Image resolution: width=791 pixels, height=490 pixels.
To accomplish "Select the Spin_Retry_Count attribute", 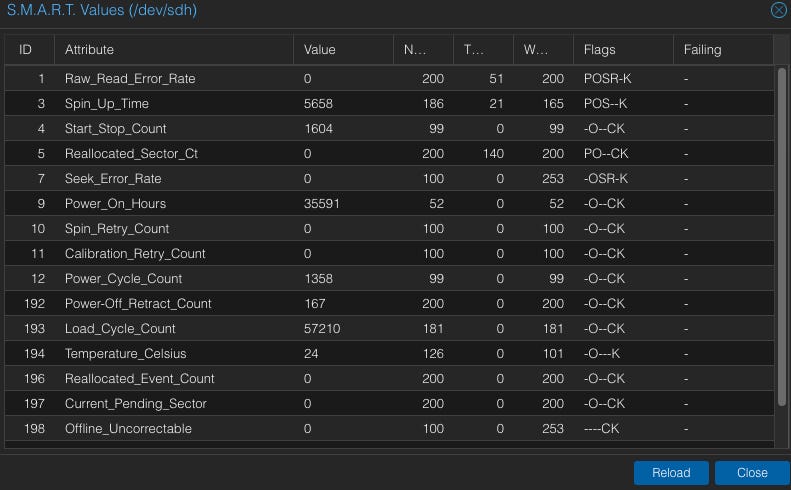I will pyautogui.click(x=117, y=229).
